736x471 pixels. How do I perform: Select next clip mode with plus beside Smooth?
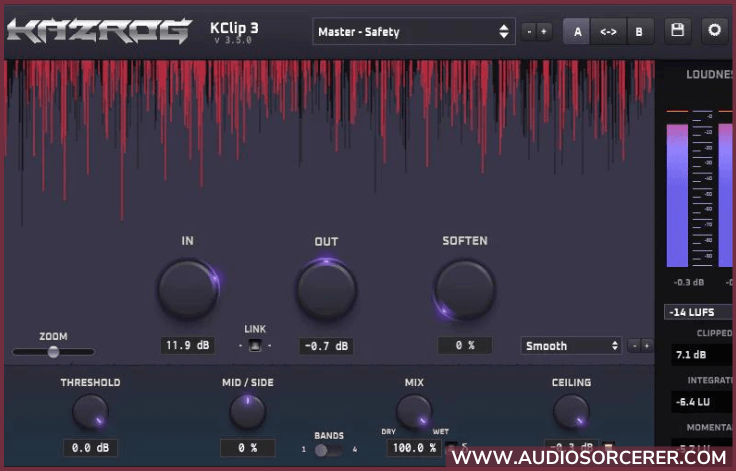647,346
